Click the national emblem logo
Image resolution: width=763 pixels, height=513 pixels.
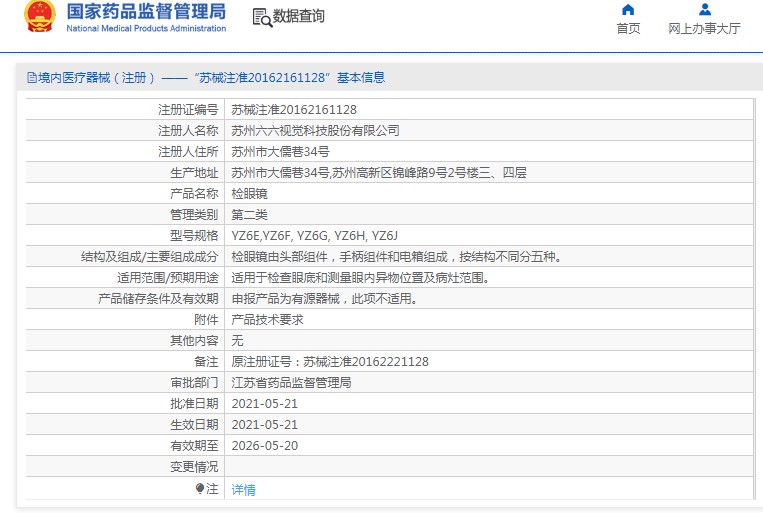click(x=40, y=16)
